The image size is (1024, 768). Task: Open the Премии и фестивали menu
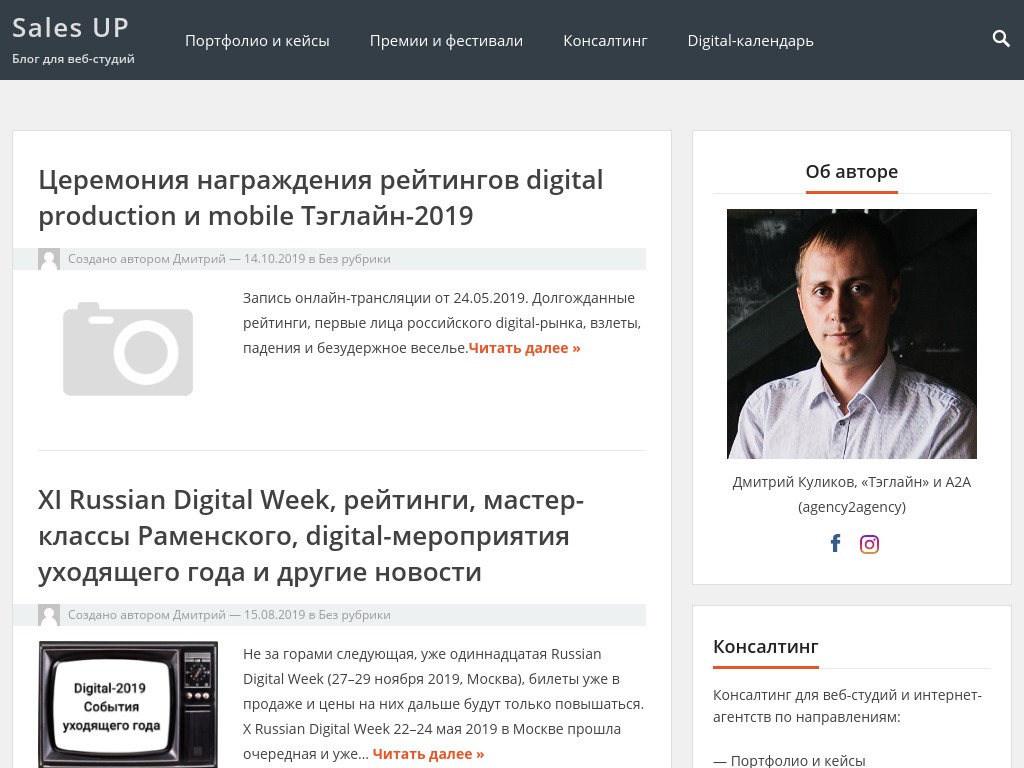pyautogui.click(x=446, y=40)
